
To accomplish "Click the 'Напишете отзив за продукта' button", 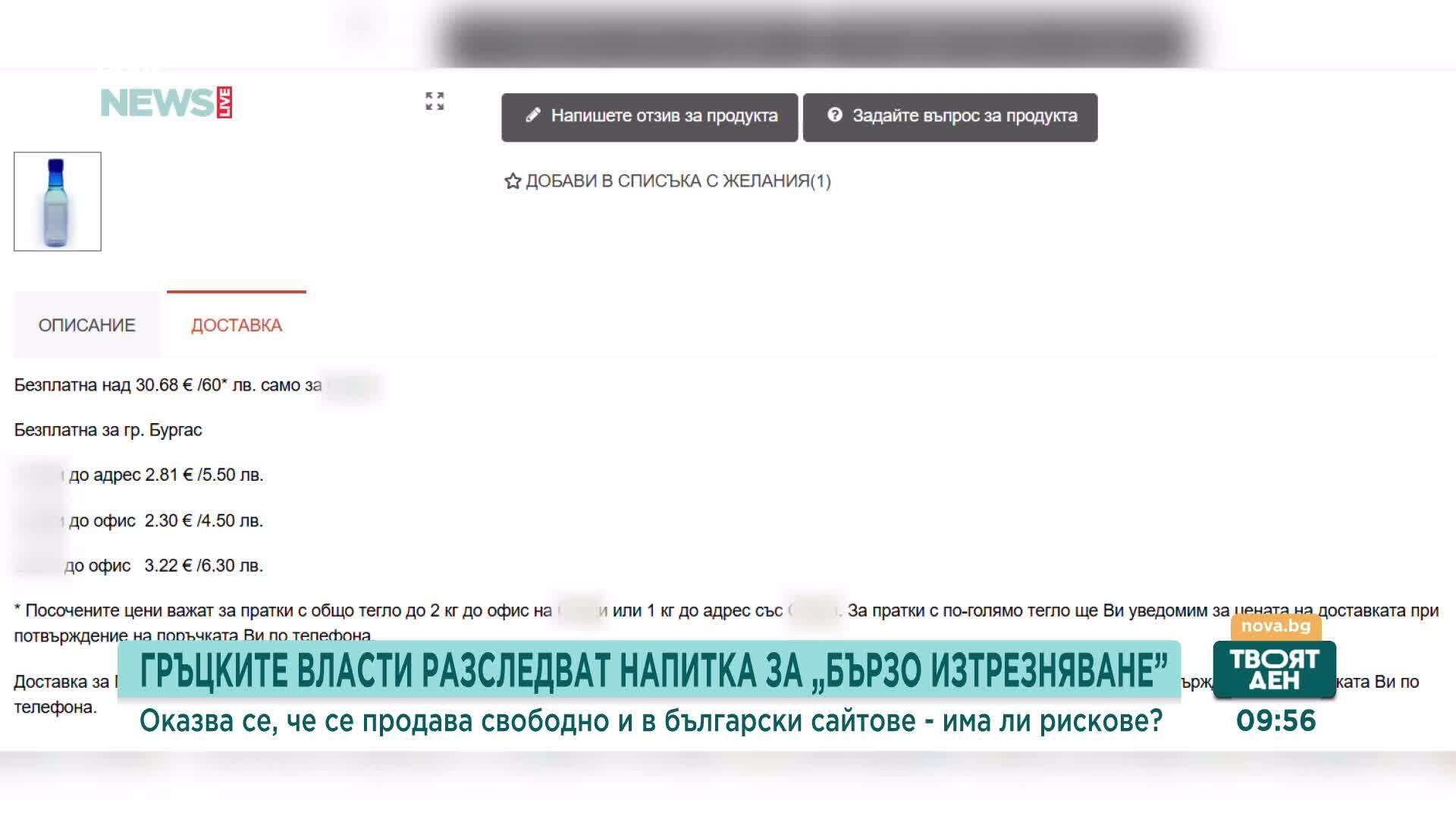I will click(x=650, y=118).
